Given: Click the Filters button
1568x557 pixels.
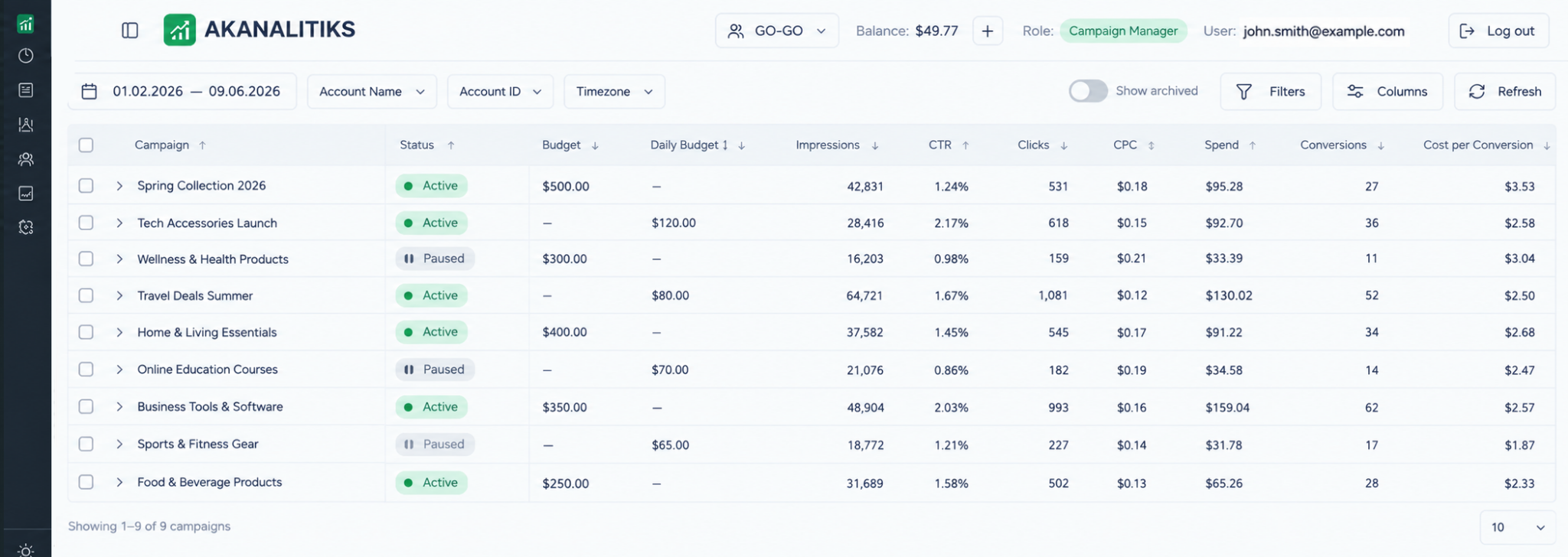Looking at the screenshot, I should coord(1271,92).
